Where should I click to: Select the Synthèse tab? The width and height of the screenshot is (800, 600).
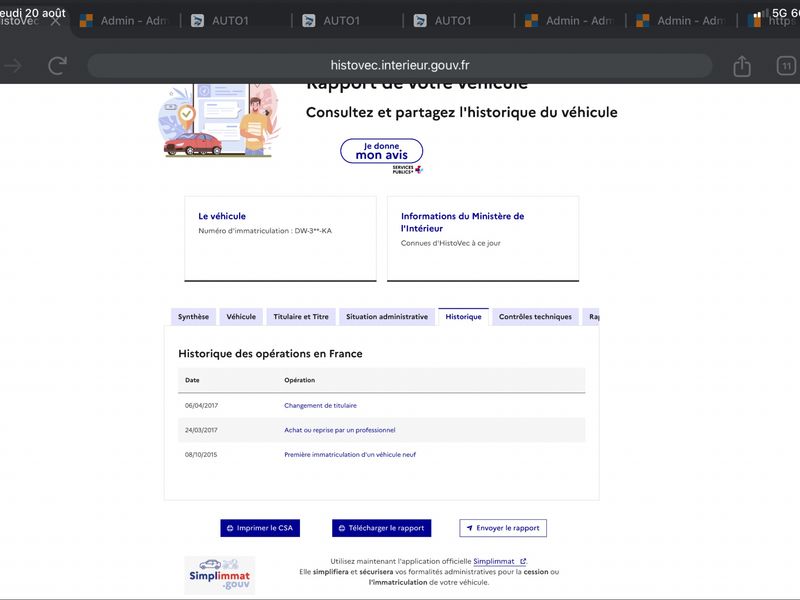coord(193,317)
